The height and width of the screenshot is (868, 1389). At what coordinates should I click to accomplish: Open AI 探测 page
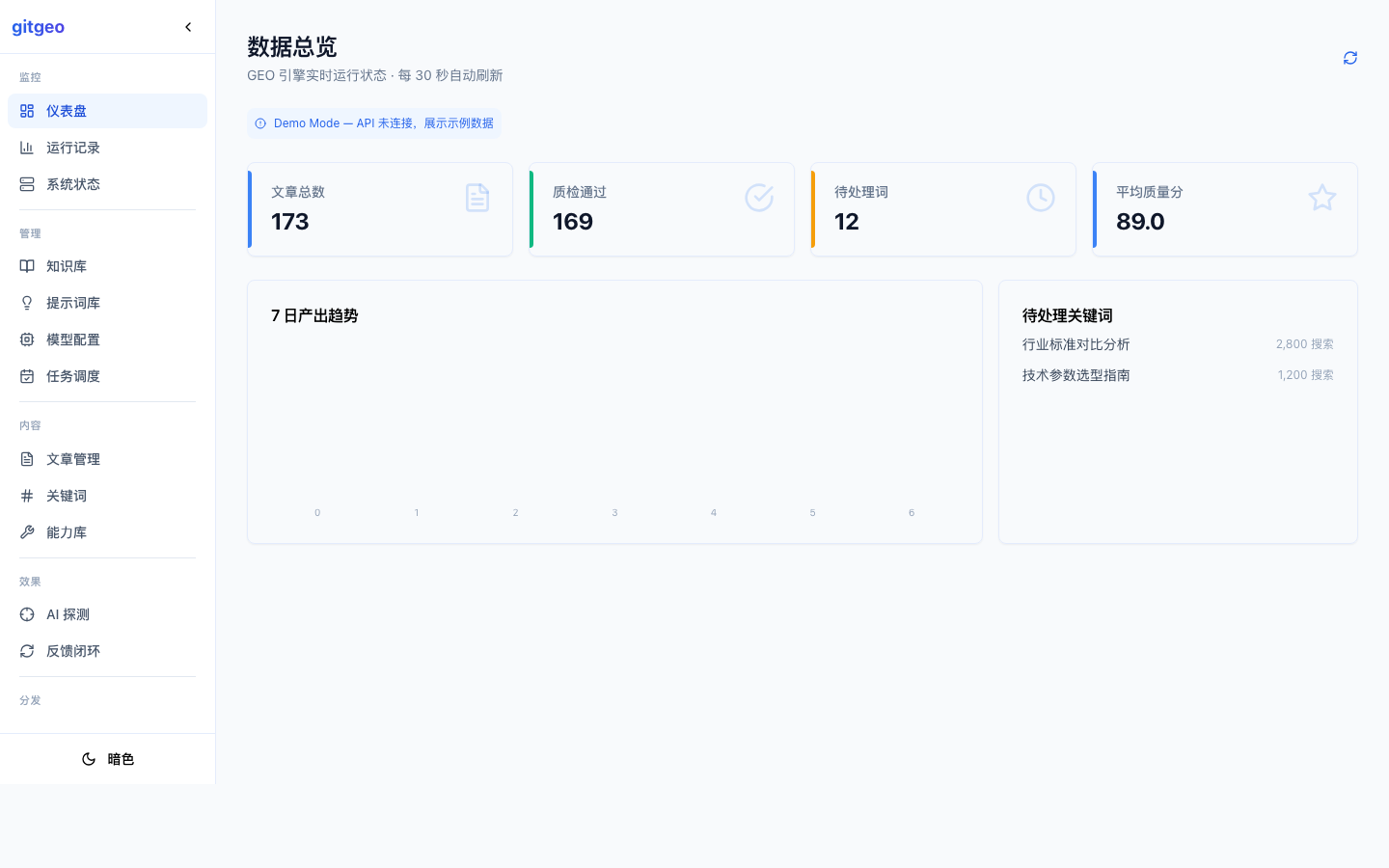(x=107, y=614)
